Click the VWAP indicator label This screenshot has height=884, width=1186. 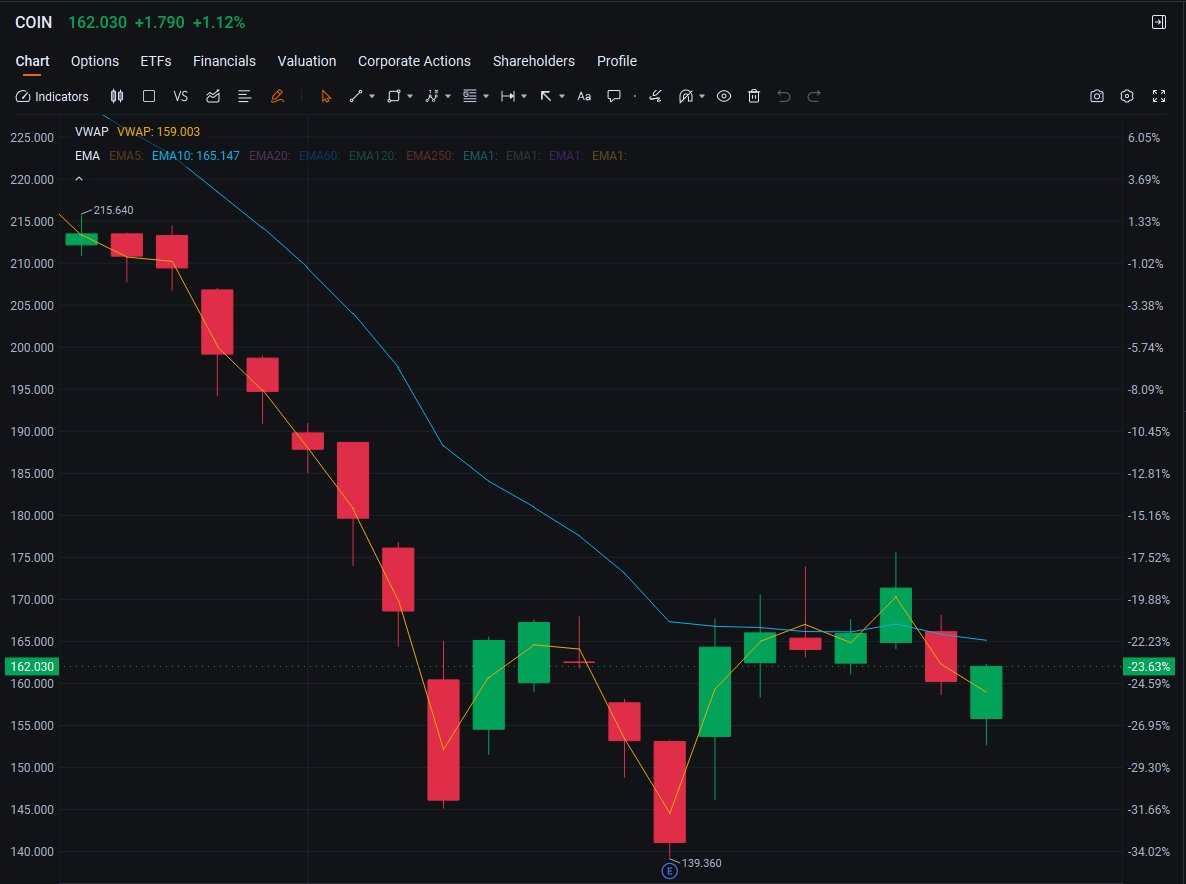(92, 132)
